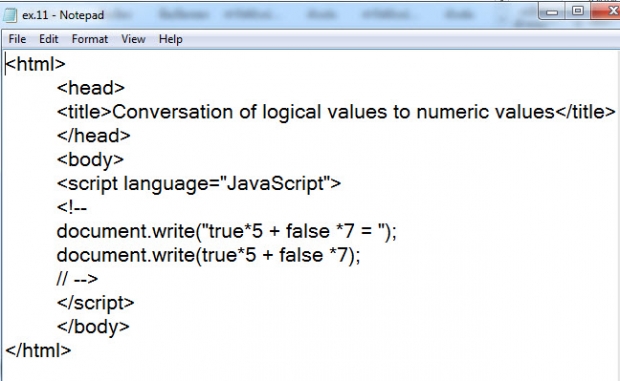Open the Edit menu
This screenshot has height=381, width=620.
[x=48, y=39]
